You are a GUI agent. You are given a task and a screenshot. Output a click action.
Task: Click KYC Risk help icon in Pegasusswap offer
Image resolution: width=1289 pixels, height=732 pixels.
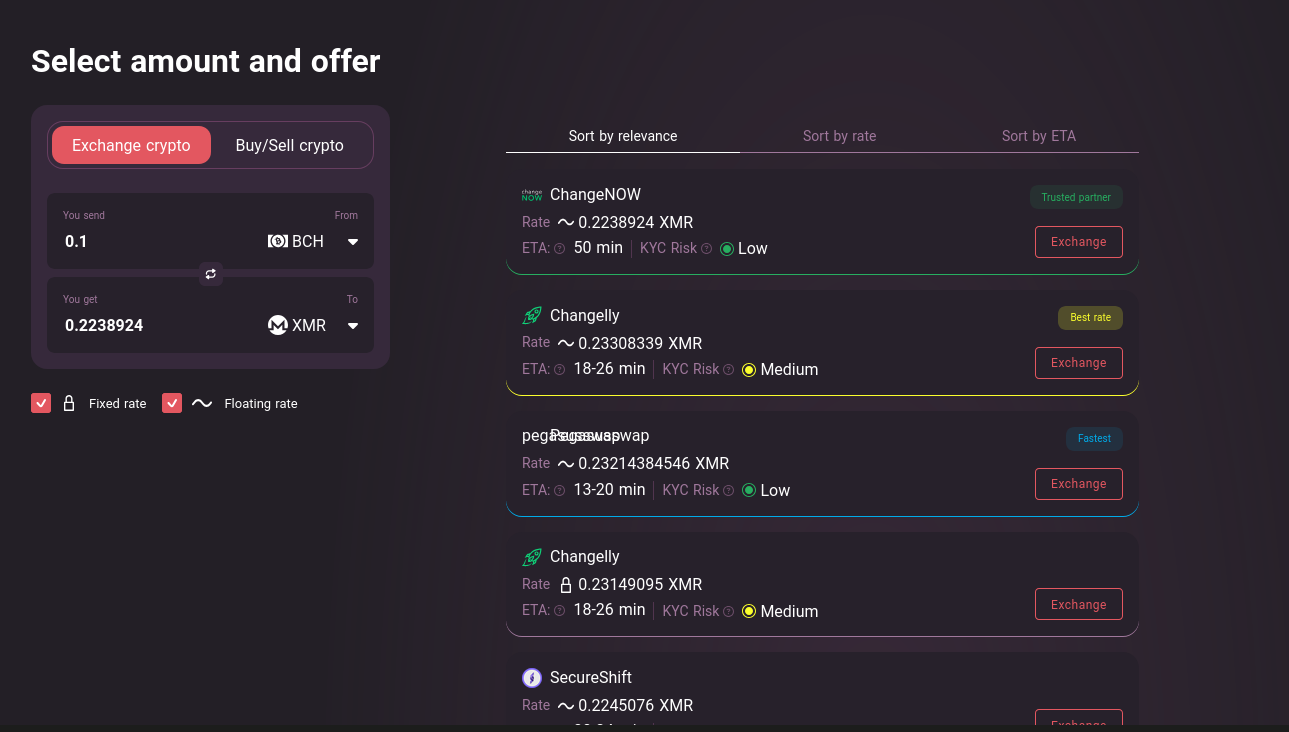729,491
